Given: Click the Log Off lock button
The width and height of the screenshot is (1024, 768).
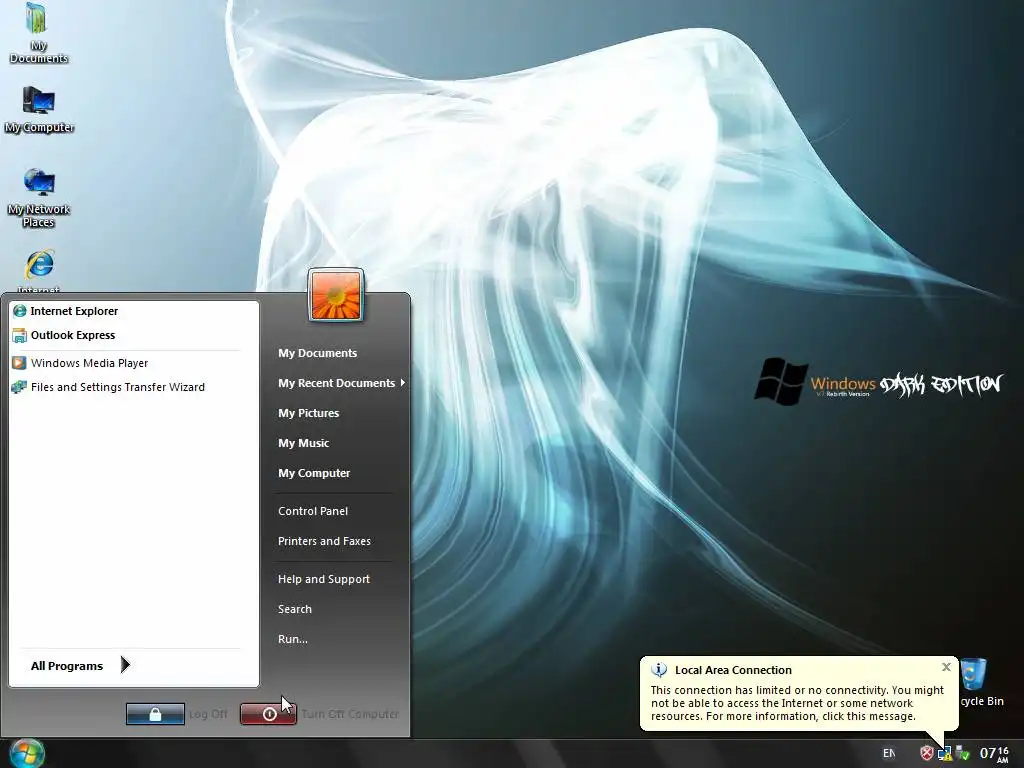Looking at the screenshot, I should pos(155,714).
